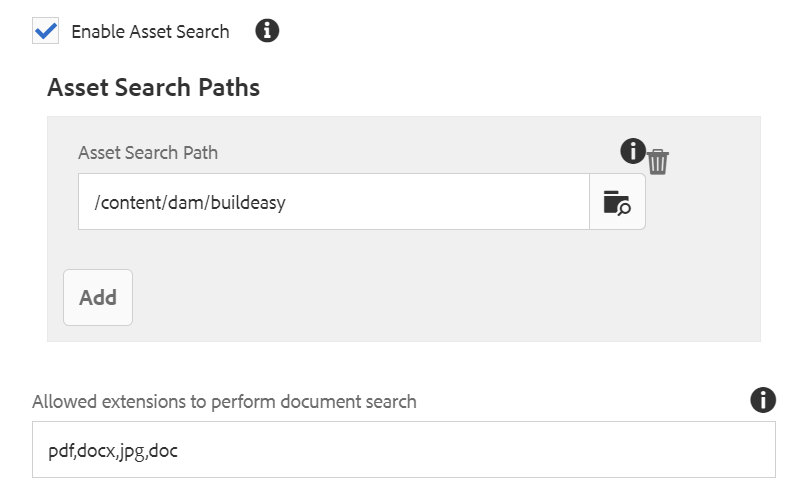Open info tooltip beside Enable Asset Search

click(x=267, y=31)
